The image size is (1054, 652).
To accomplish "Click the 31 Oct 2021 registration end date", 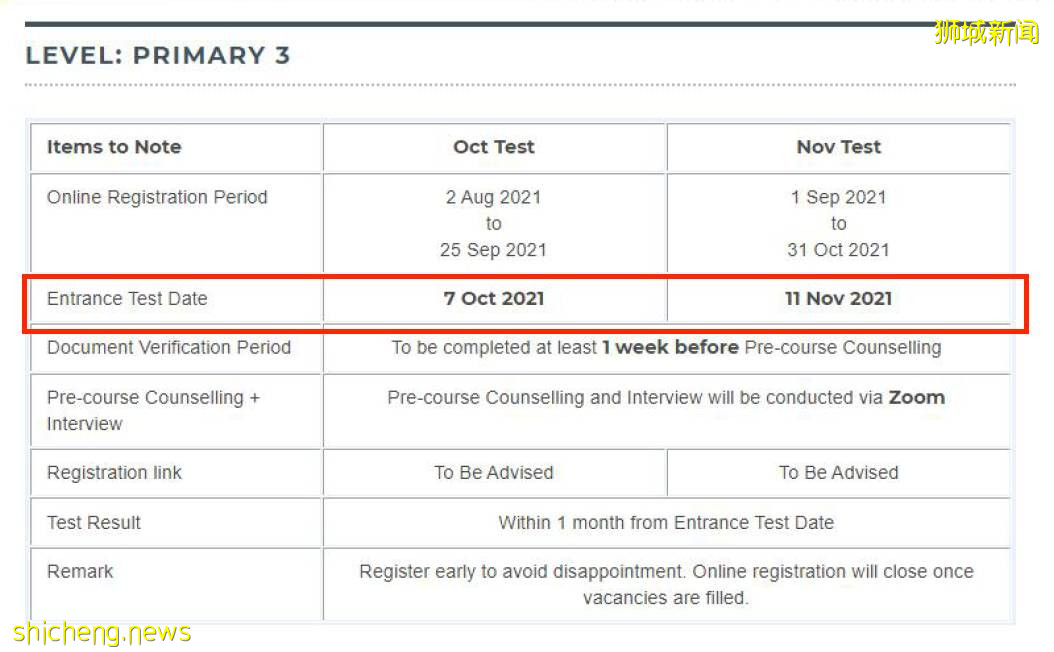I will click(x=838, y=250).
